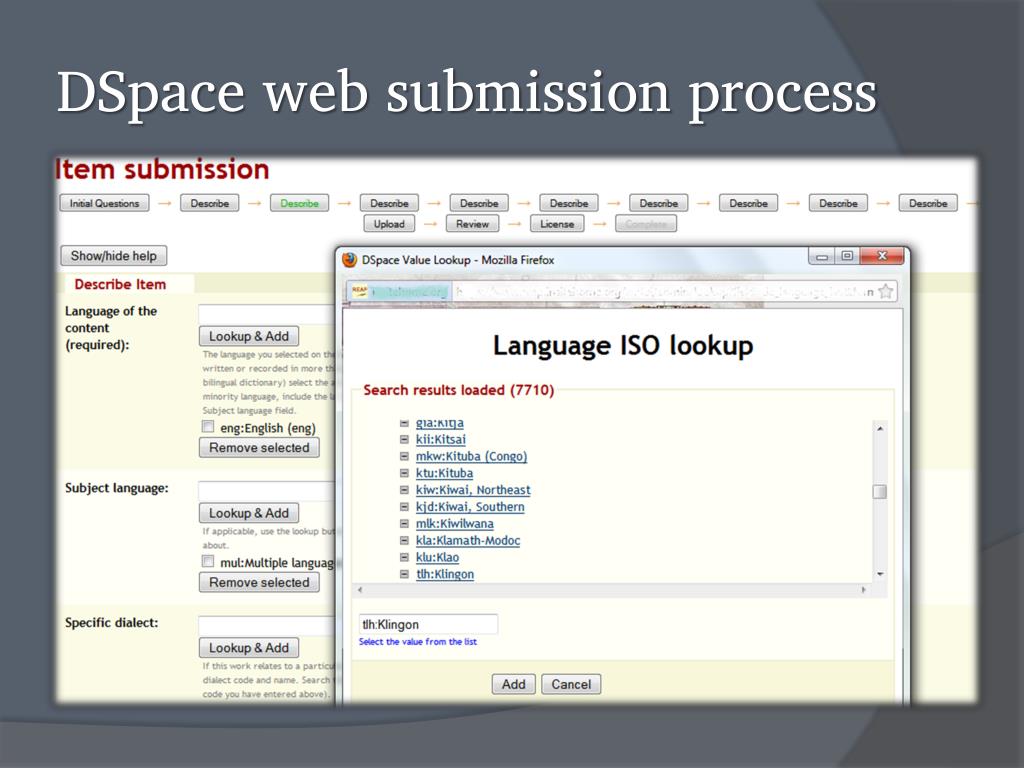The height and width of the screenshot is (768, 1024).
Task: Click Add in the lookup dialog
Action: coord(513,684)
